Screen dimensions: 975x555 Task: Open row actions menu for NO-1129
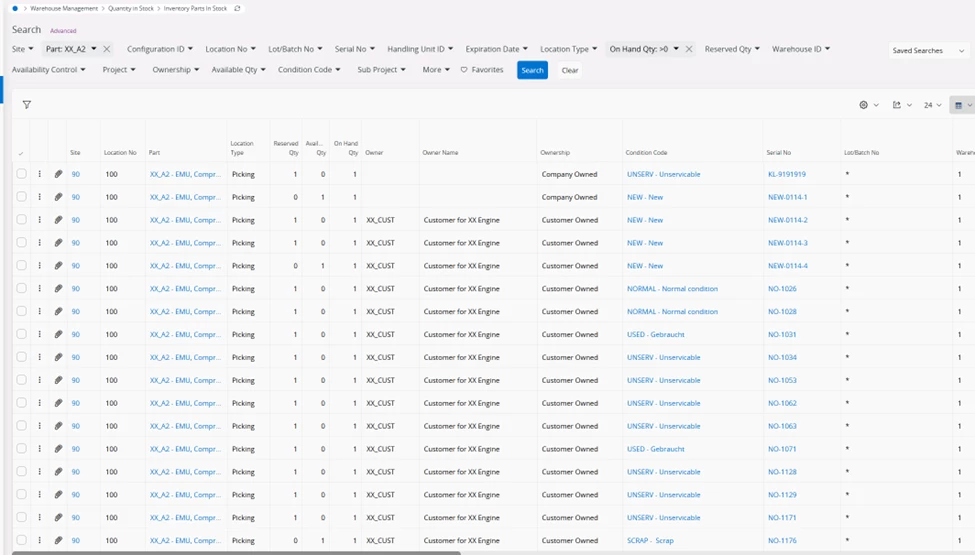click(x=39, y=494)
